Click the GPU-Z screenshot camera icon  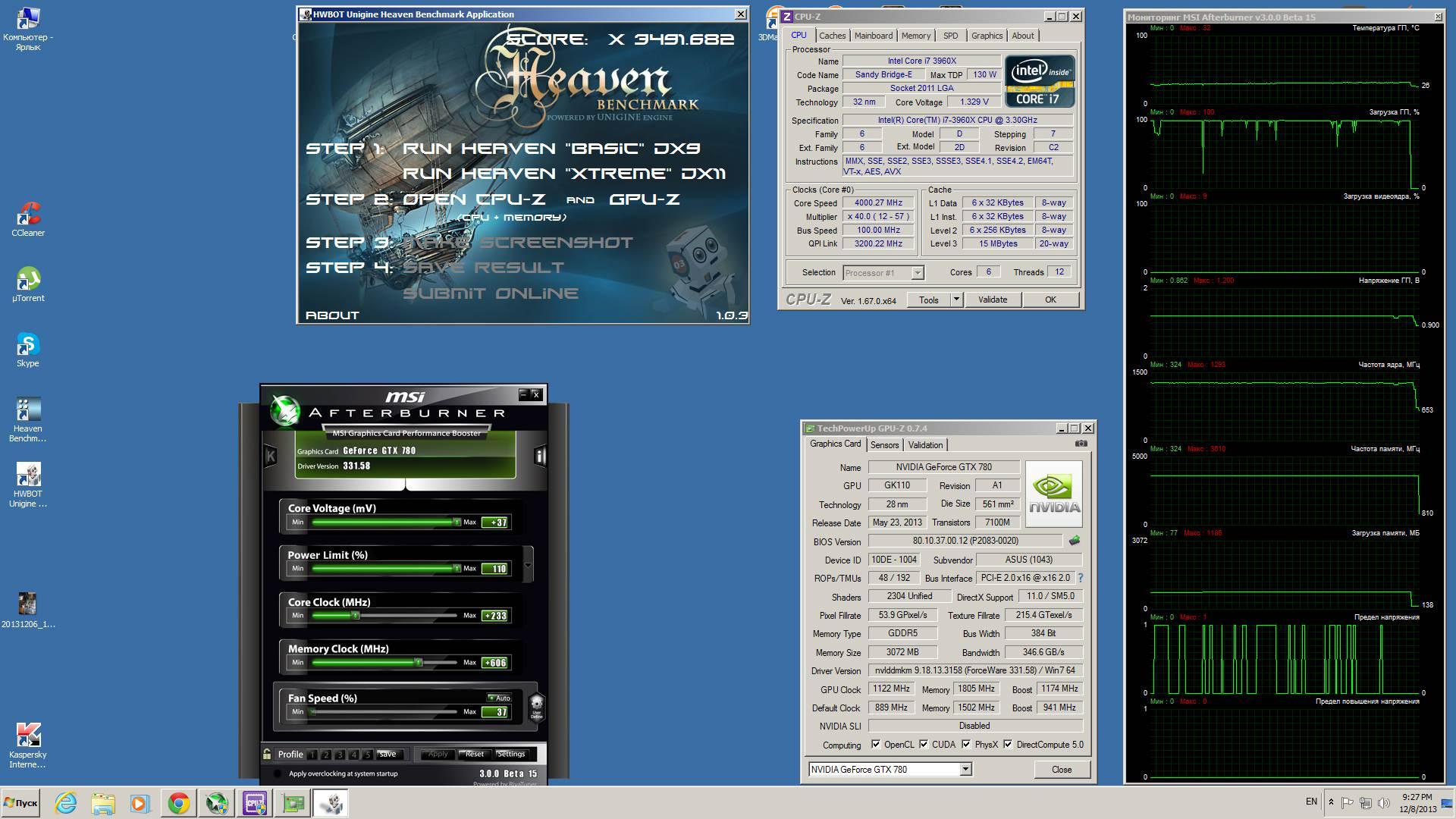[1081, 444]
